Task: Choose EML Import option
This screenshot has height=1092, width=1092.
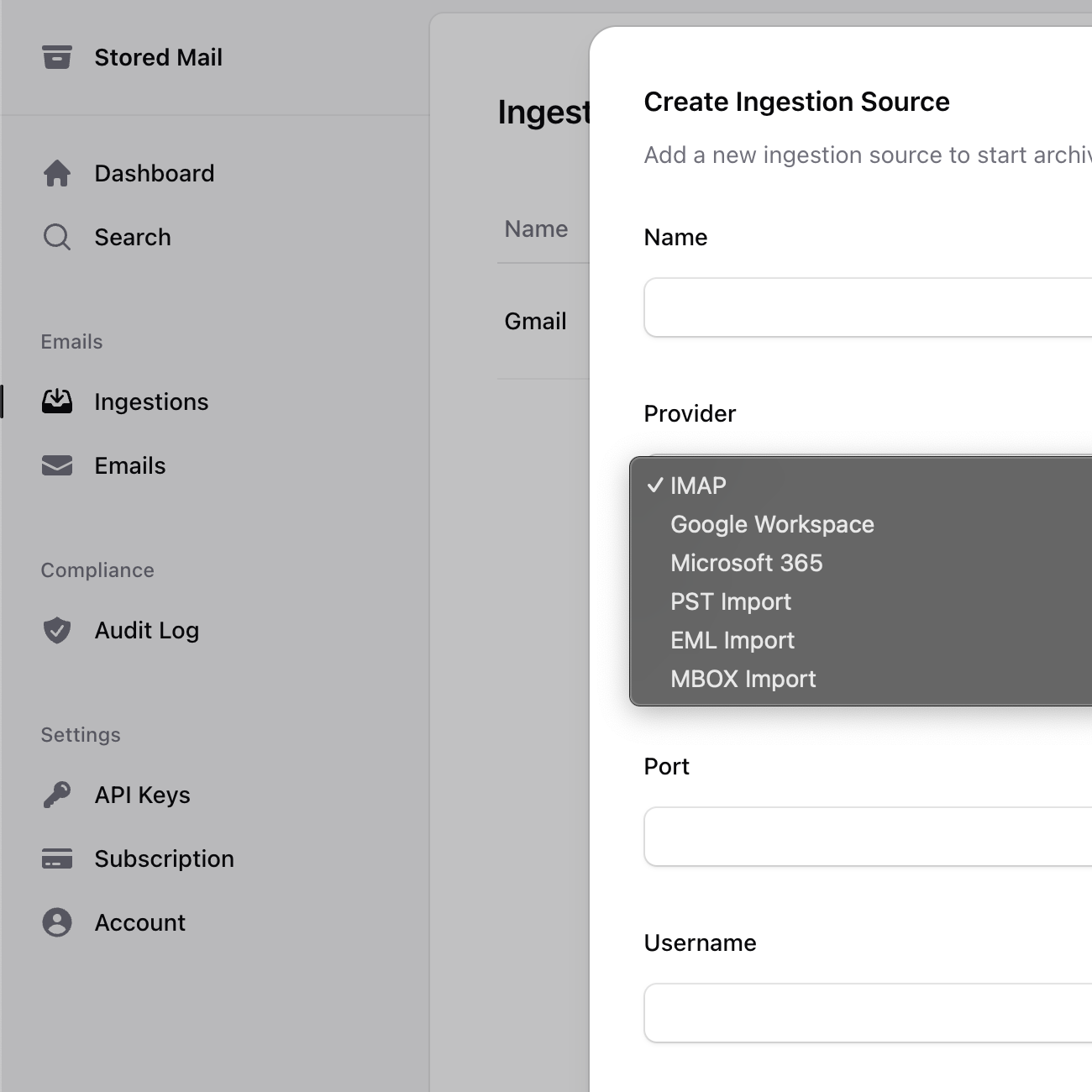Action: (x=732, y=640)
